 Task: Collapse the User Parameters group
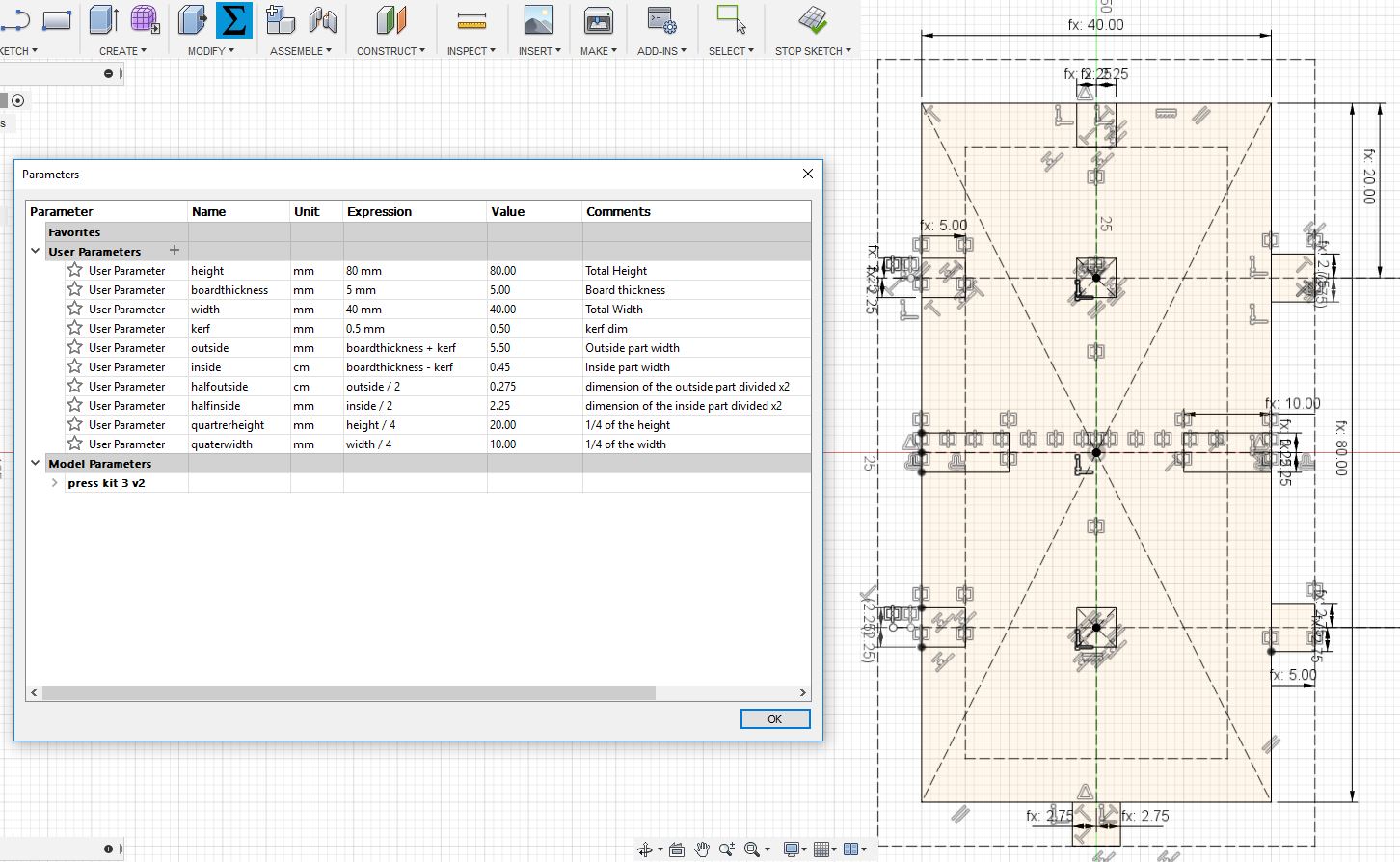tap(36, 251)
